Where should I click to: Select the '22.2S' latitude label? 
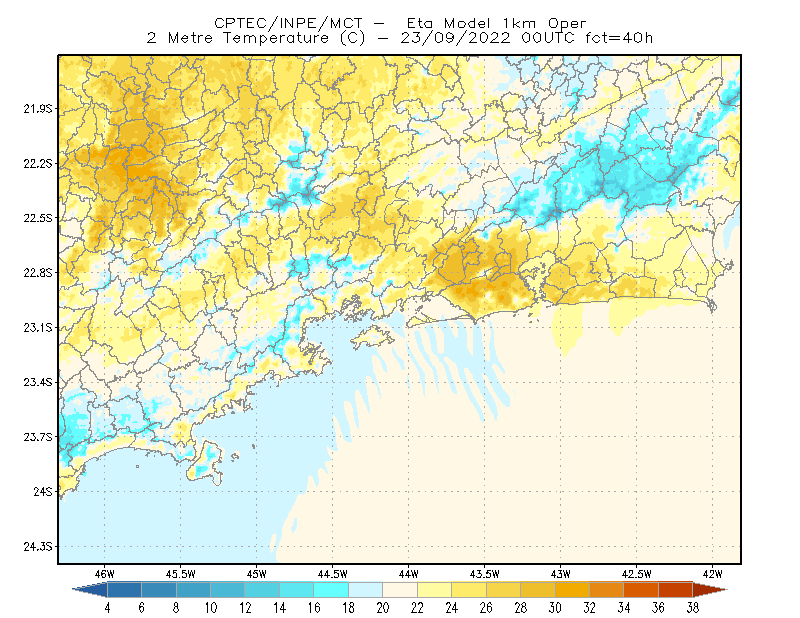coord(38,163)
